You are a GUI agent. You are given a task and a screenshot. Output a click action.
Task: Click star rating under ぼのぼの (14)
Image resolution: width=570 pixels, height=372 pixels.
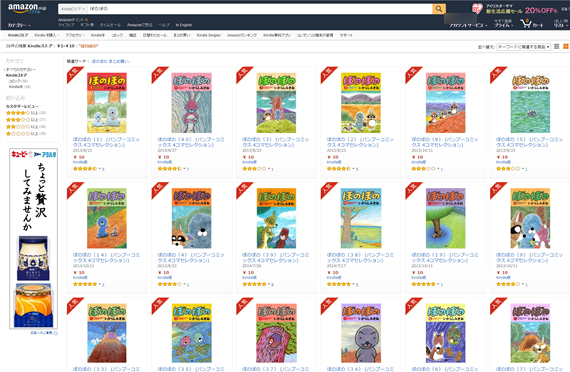tap(85, 284)
